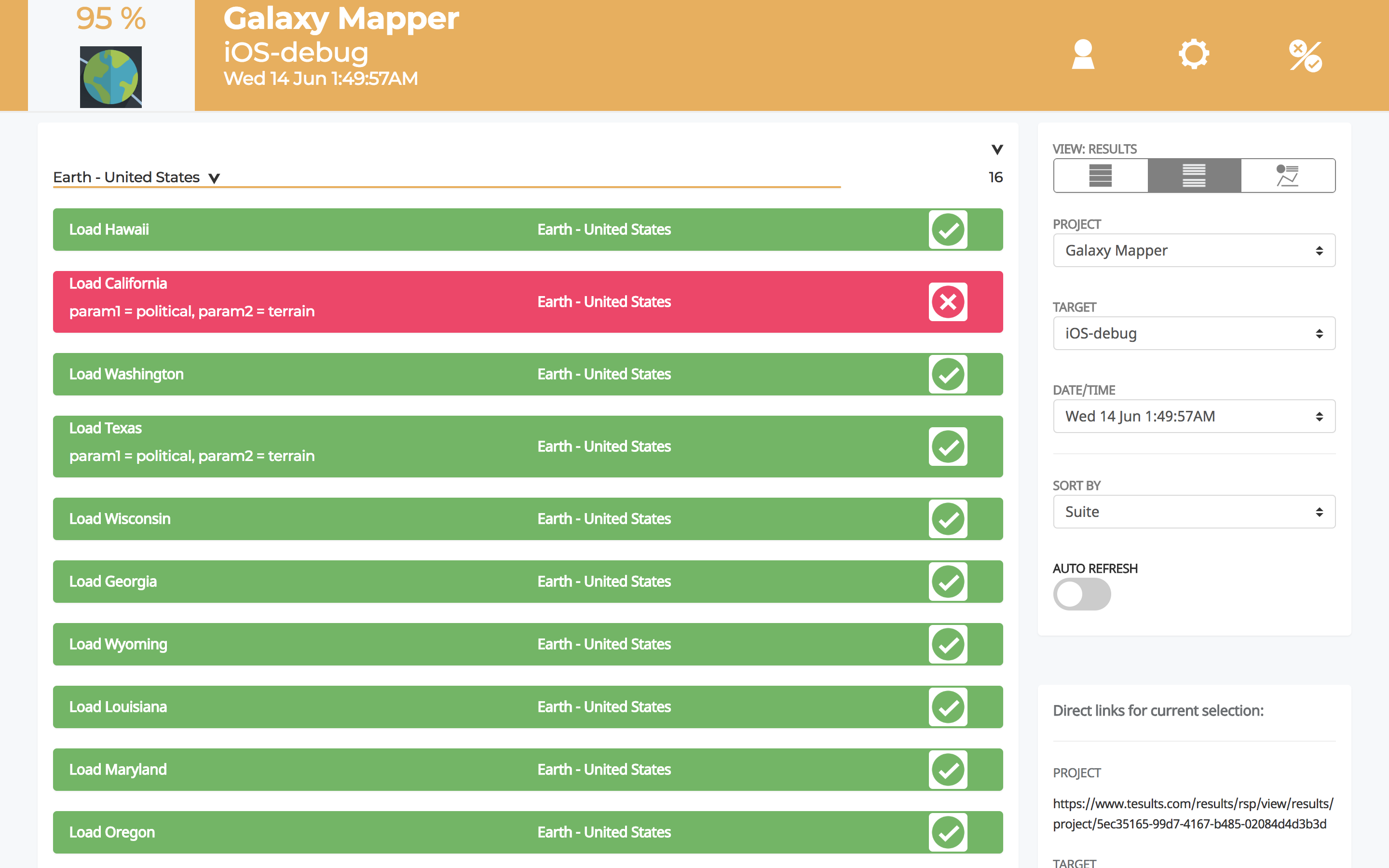Click the pass check icon on Load Texas
Screen dimensions: 1389x868
[948, 447]
